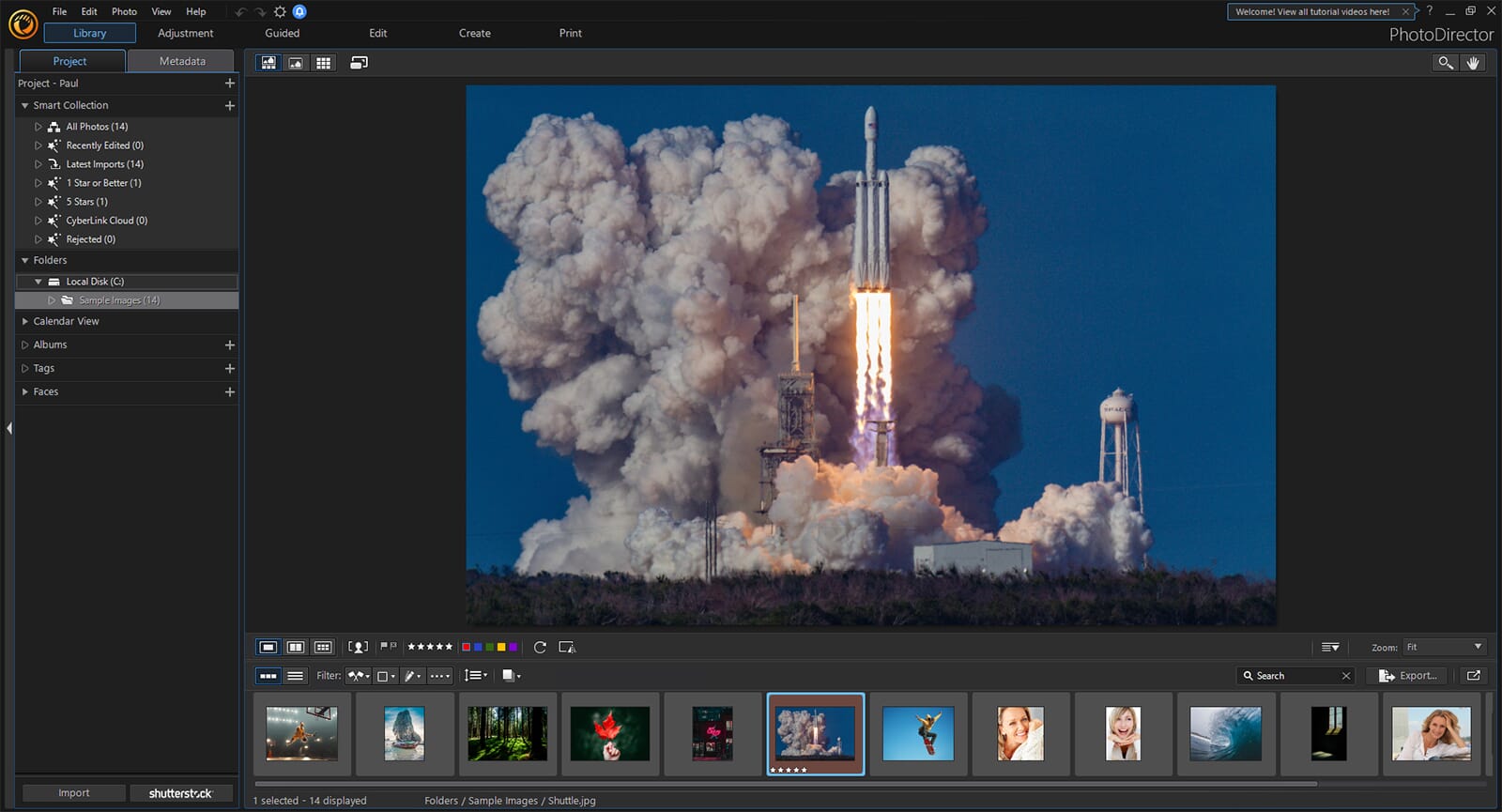This screenshot has width=1502, height=812.
Task: Click the Import button
Action: coord(74,793)
